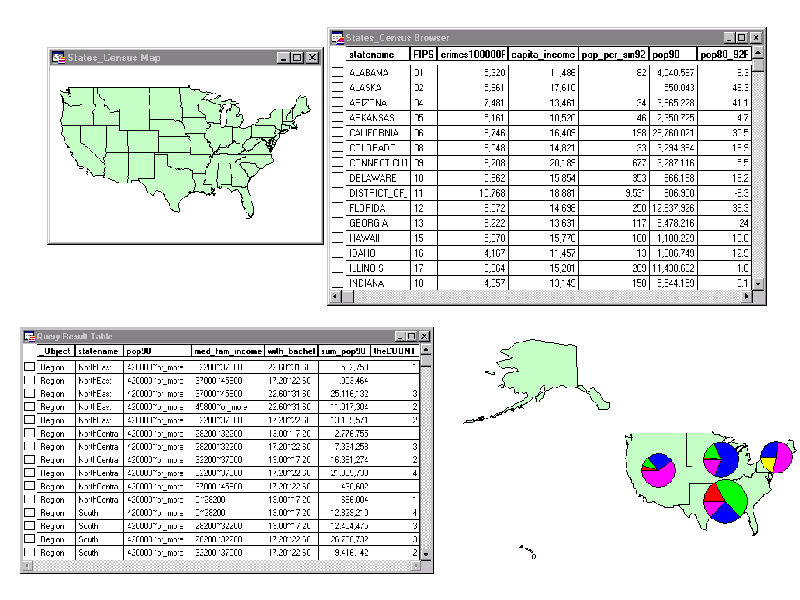Screen dimensions: 800x600
Task: Click the States_Census Browser window icon
Action: (338, 38)
